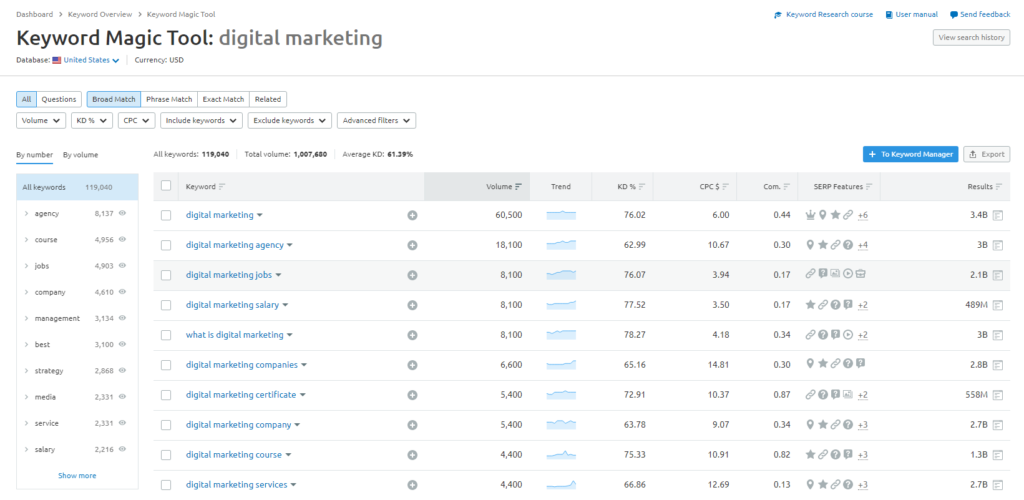
Task: Open Advanced filters dropdown
Action: (377, 121)
